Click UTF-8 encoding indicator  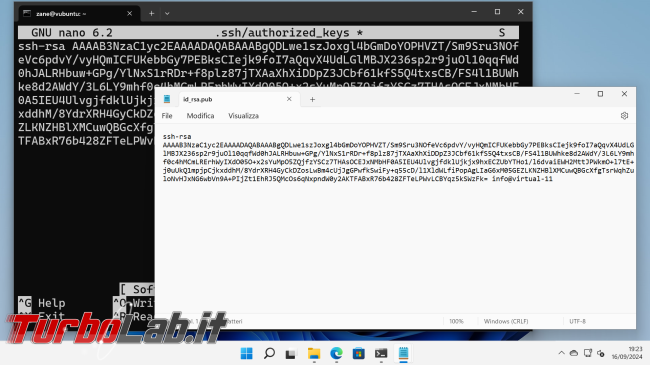pos(577,321)
